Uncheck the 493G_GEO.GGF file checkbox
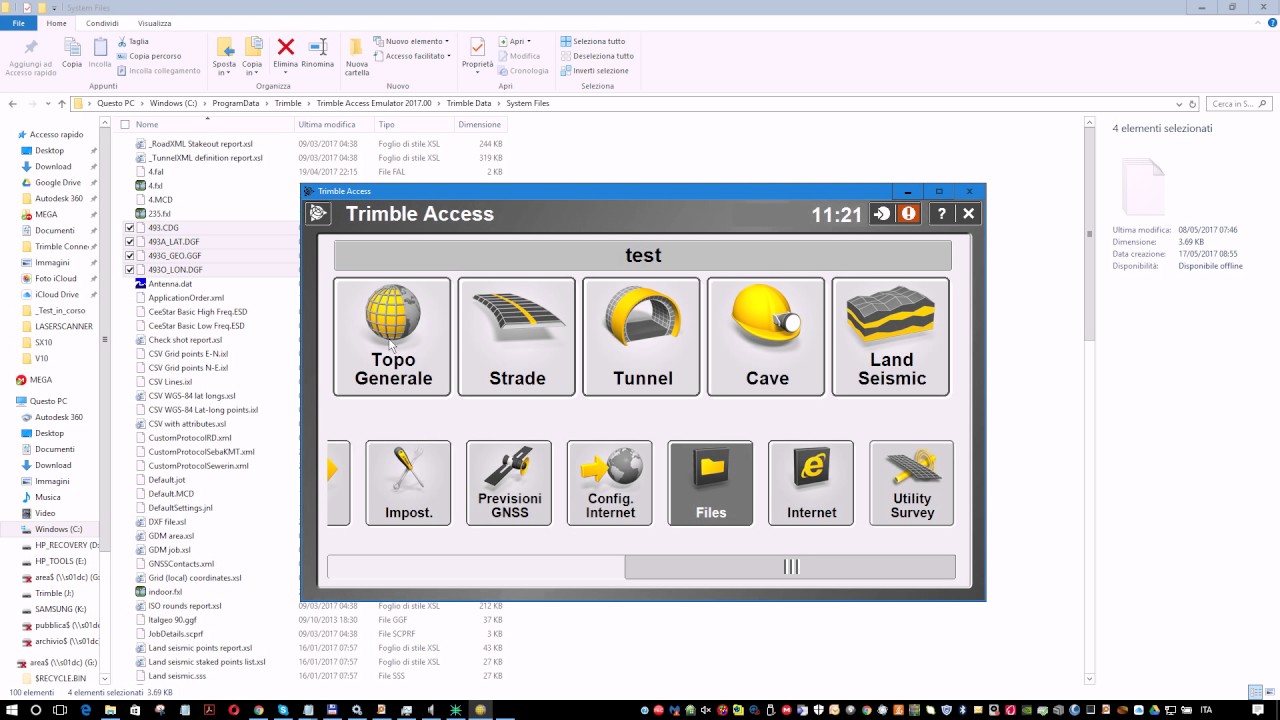The image size is (1280, 720). pyautogui.click(x=130, y=256)
